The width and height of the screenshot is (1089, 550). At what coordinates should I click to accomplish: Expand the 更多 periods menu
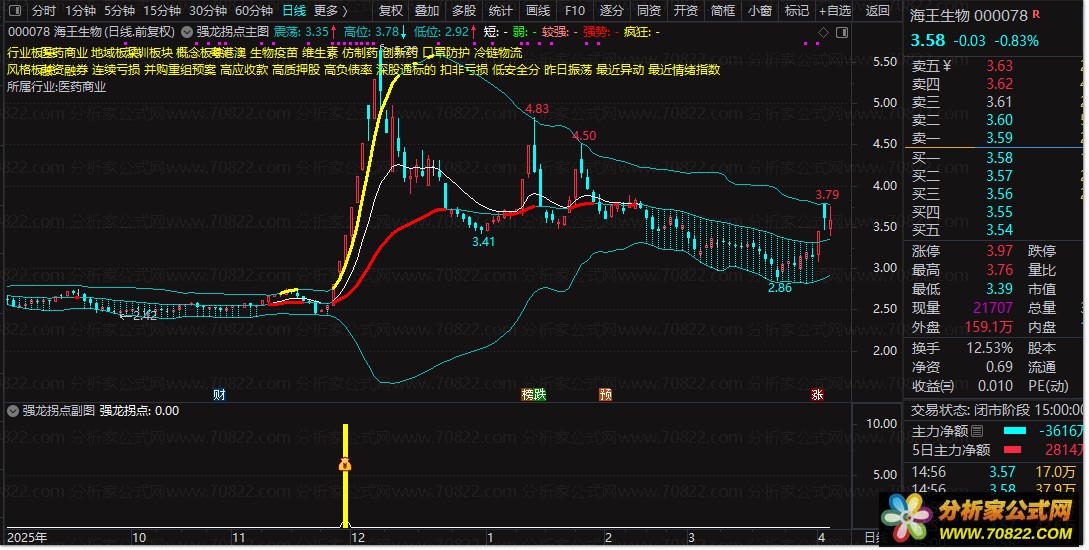pyautogui.click(x=331, y=10)
